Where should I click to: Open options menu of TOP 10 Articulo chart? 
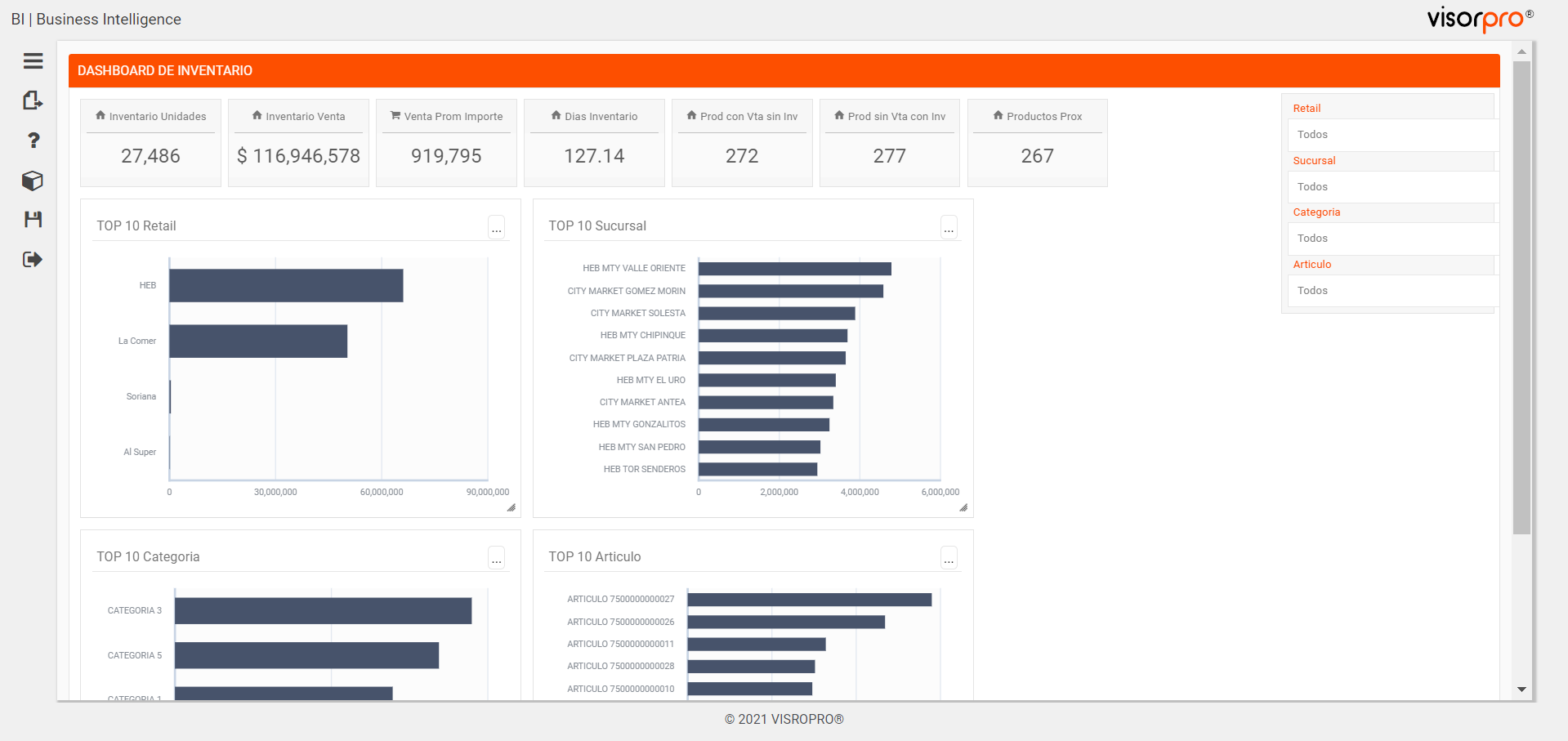pos(948,560)
